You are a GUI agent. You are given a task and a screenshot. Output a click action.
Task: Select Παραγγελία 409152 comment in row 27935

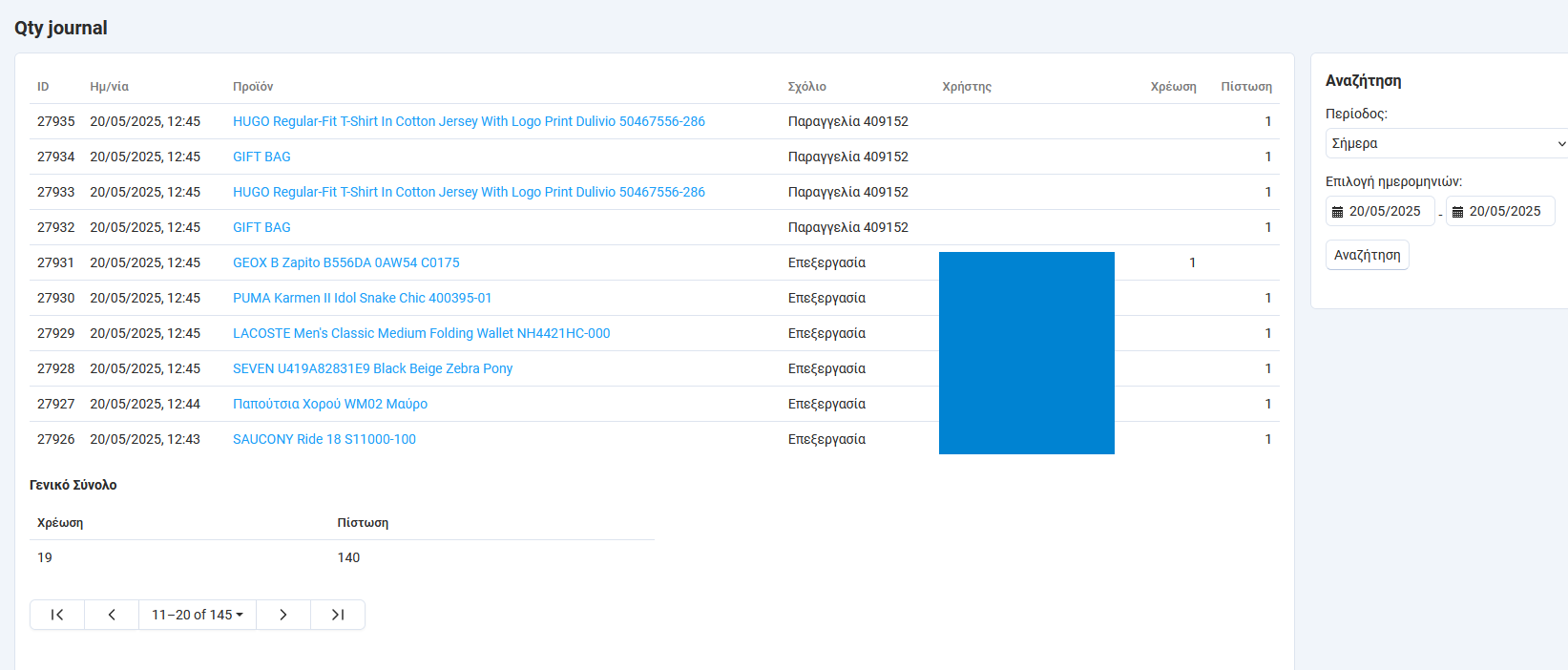pyautogui.click(x=848, y=121)
